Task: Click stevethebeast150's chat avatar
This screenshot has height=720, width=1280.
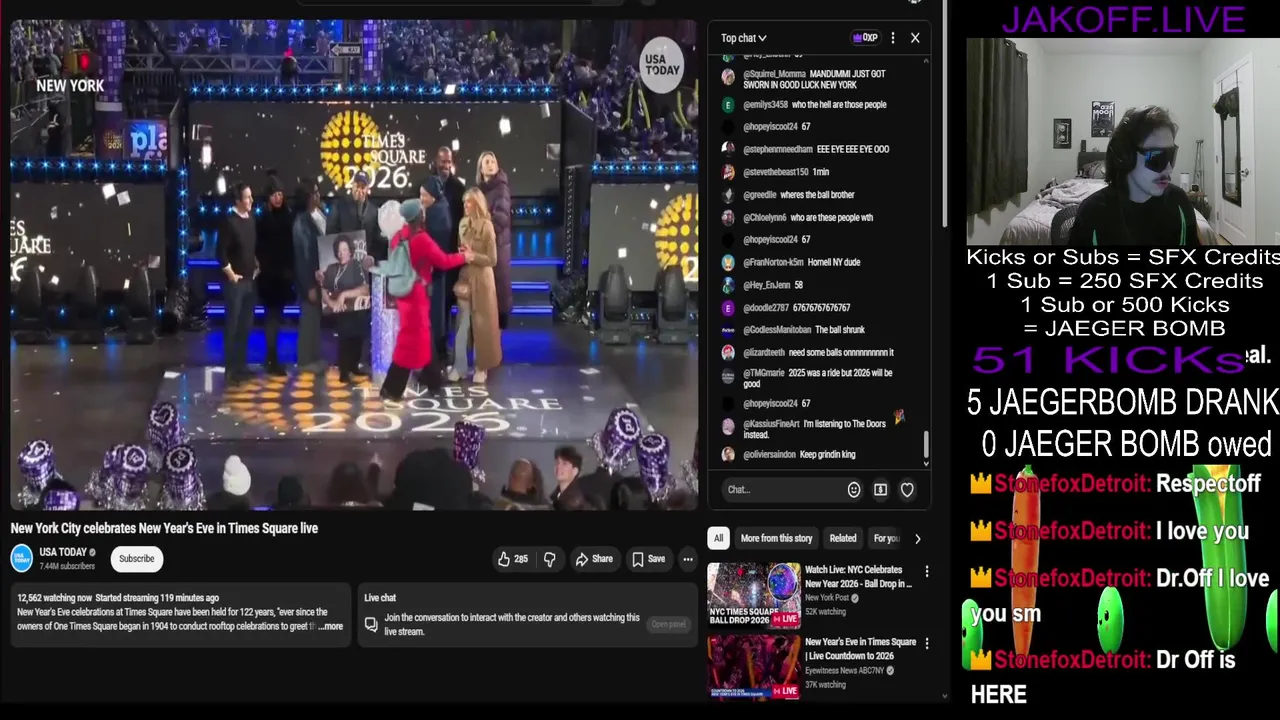Action: pos(728,172)
